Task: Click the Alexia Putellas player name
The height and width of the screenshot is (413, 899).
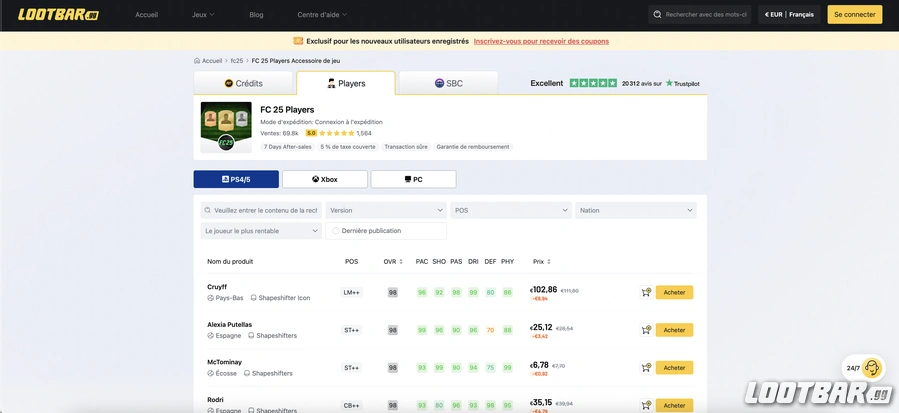Action: click(x=229, y=325)
